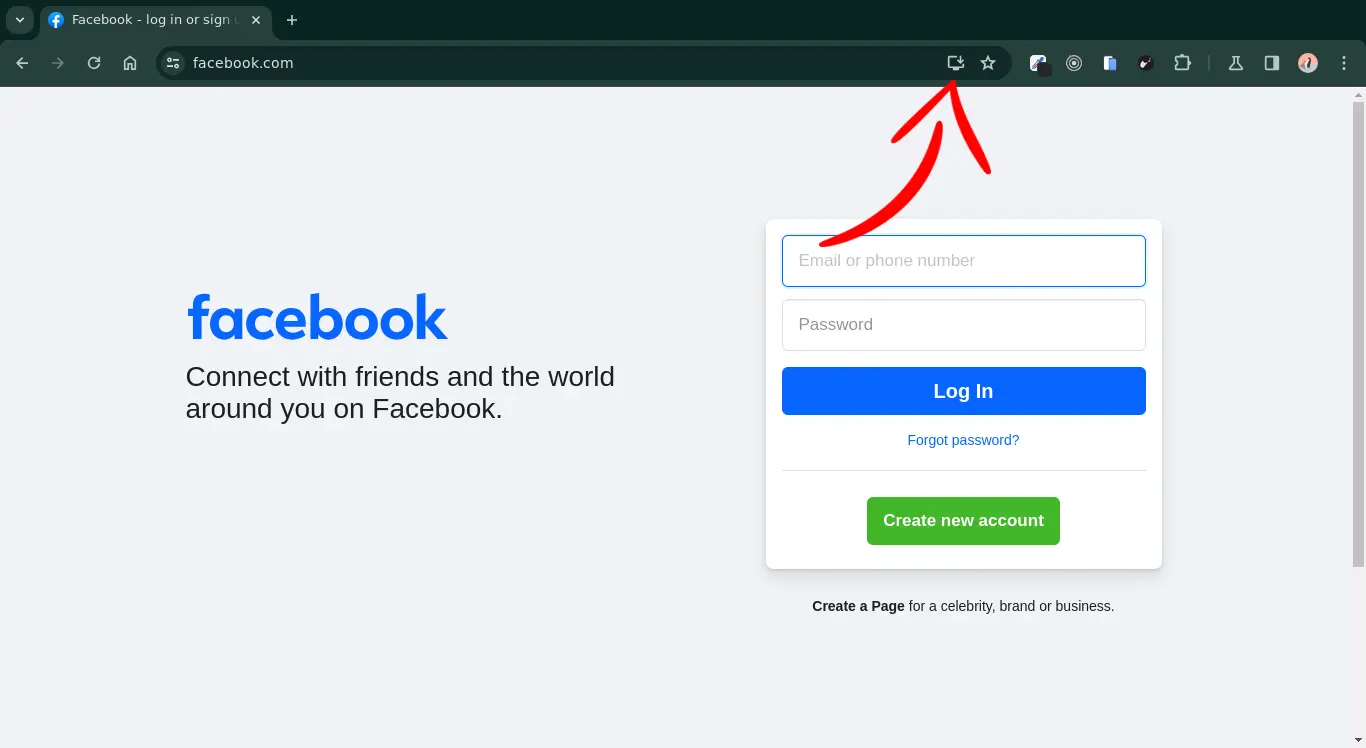Click the Log In button
Viewport: 1366px width, 748px height.
(x=963, y=391)
